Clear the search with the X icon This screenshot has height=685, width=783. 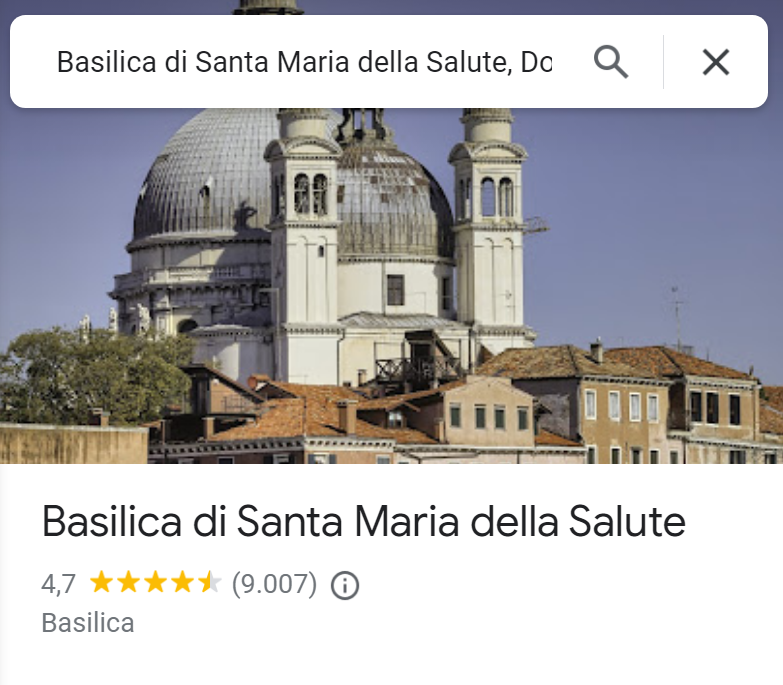(716, 62)
